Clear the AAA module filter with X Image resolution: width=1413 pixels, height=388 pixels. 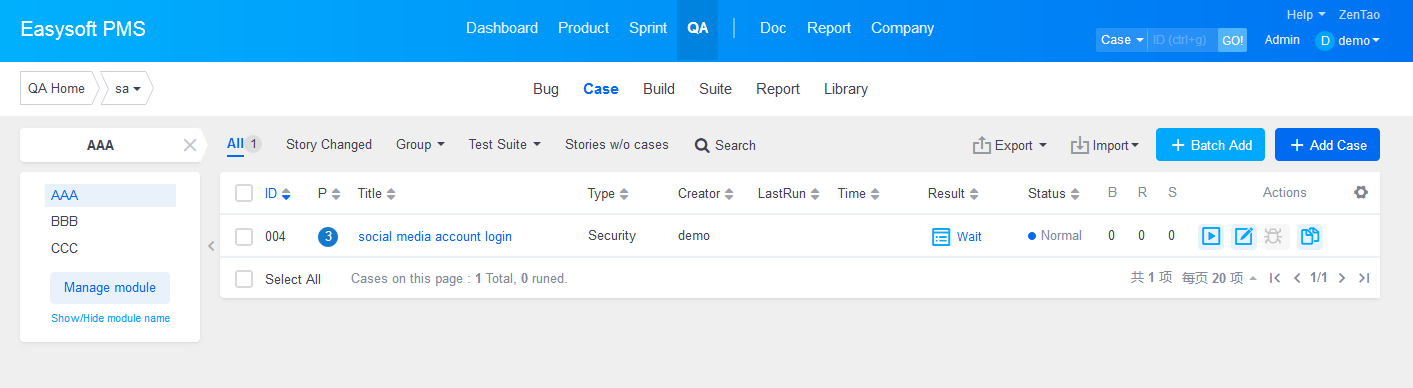(190, 145)
